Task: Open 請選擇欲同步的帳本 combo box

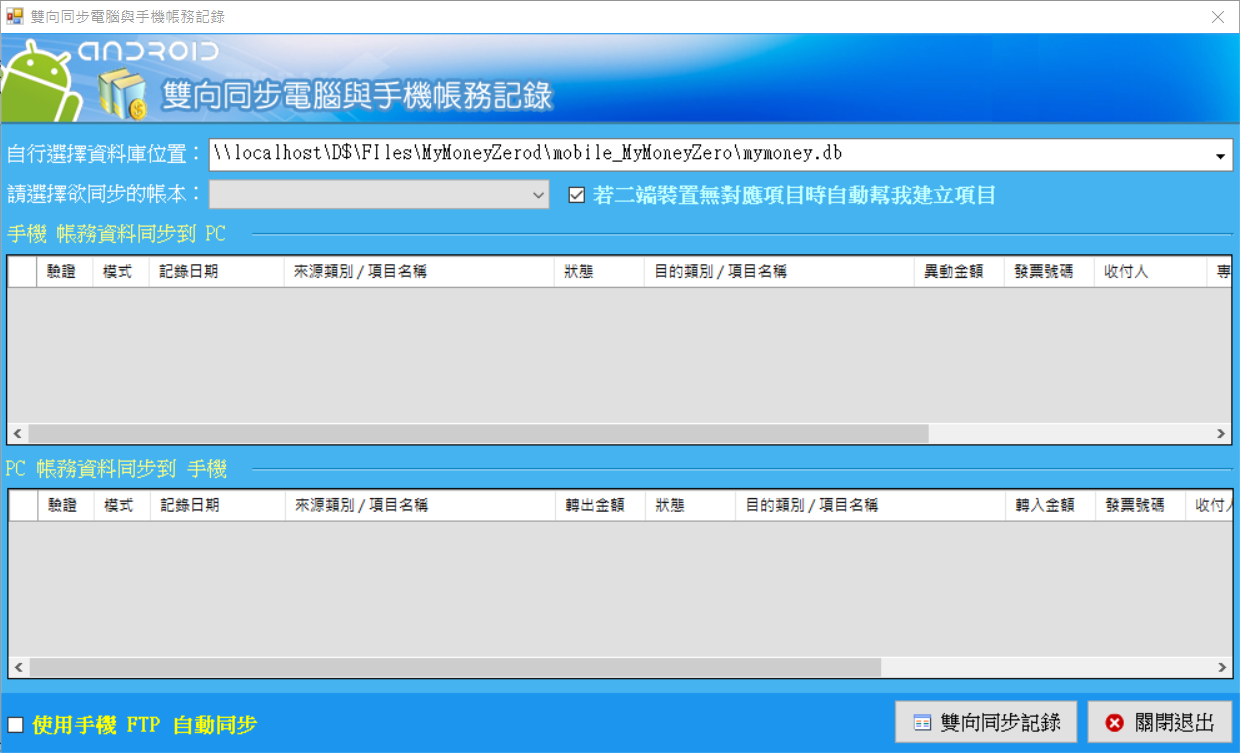Action: point(379,194)
